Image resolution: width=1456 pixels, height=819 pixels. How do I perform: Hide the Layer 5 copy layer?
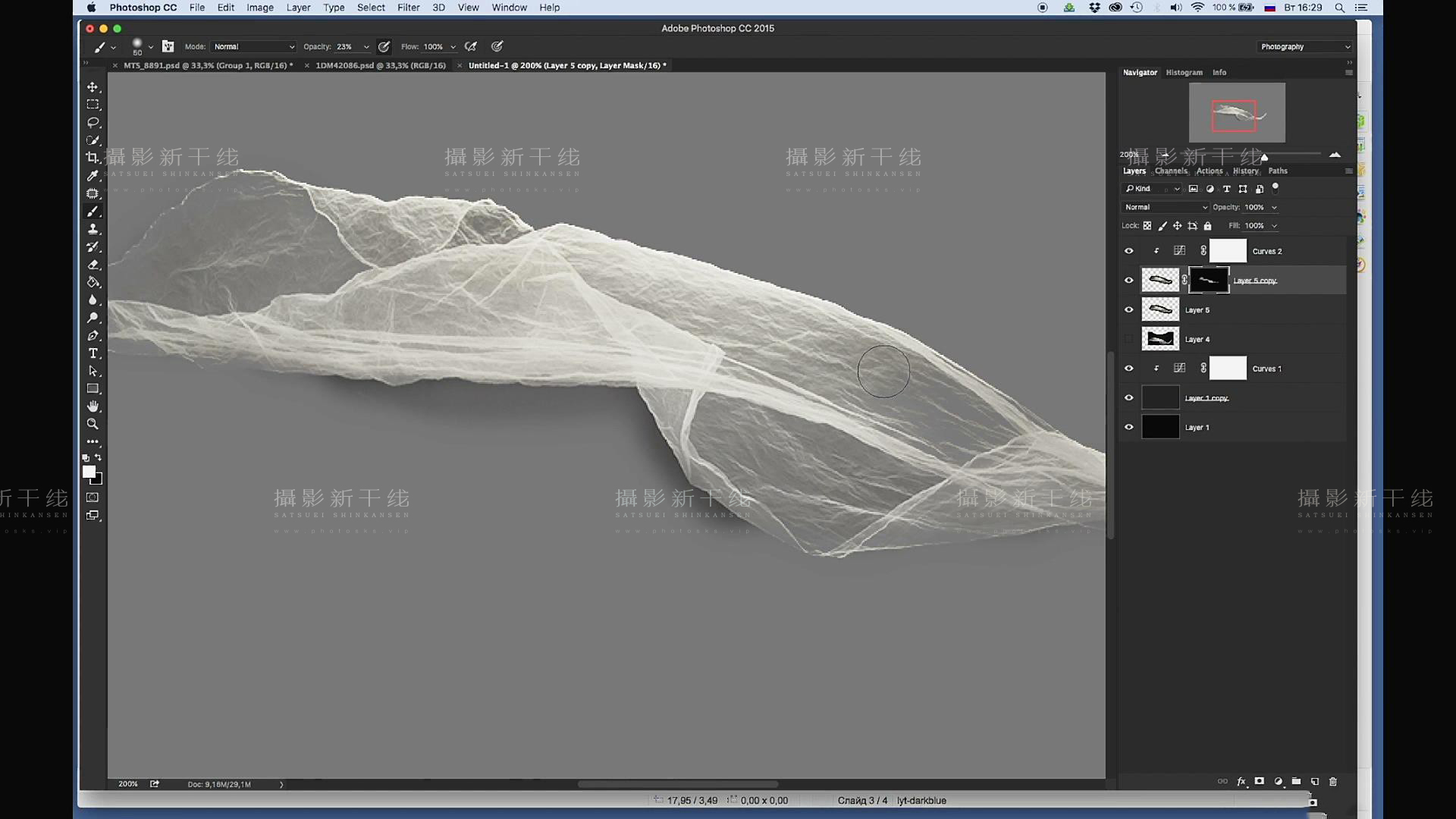tap(1128, 281)
